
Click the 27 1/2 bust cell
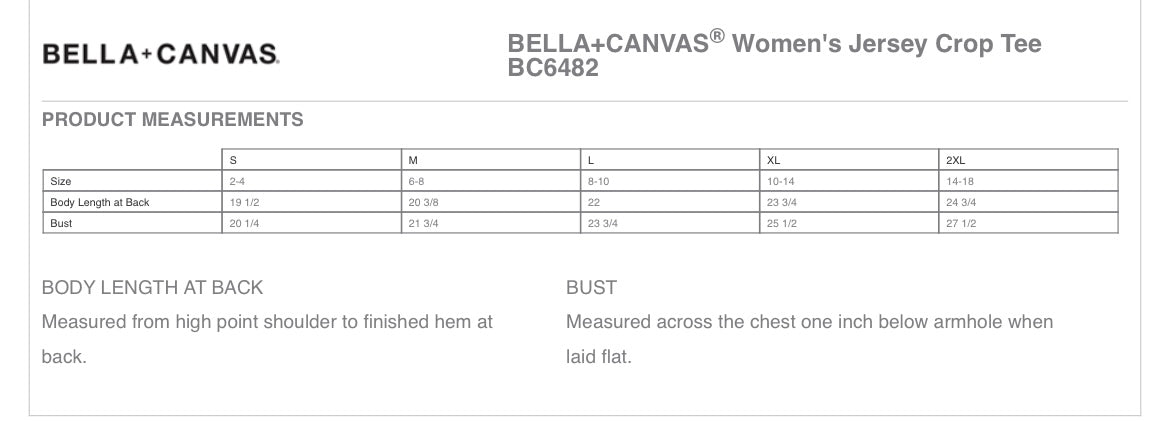(1028, 223)
